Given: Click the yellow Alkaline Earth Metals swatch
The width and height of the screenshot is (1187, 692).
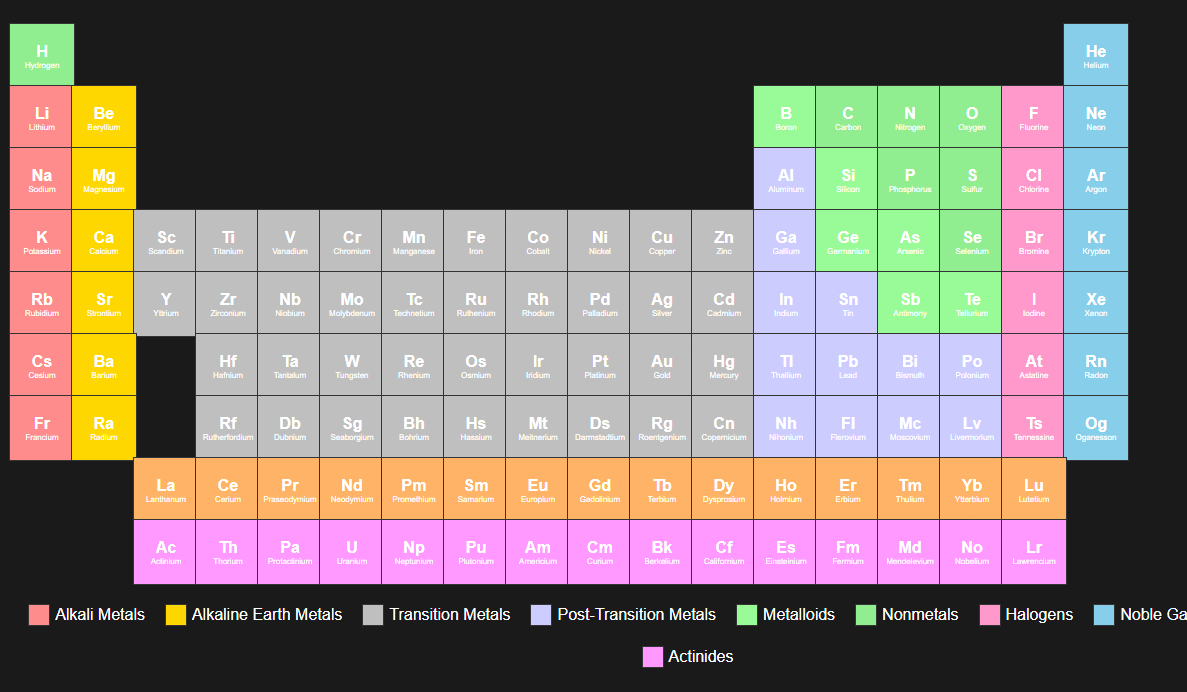Looking at the screenshot, I should (x=176, y=615).
